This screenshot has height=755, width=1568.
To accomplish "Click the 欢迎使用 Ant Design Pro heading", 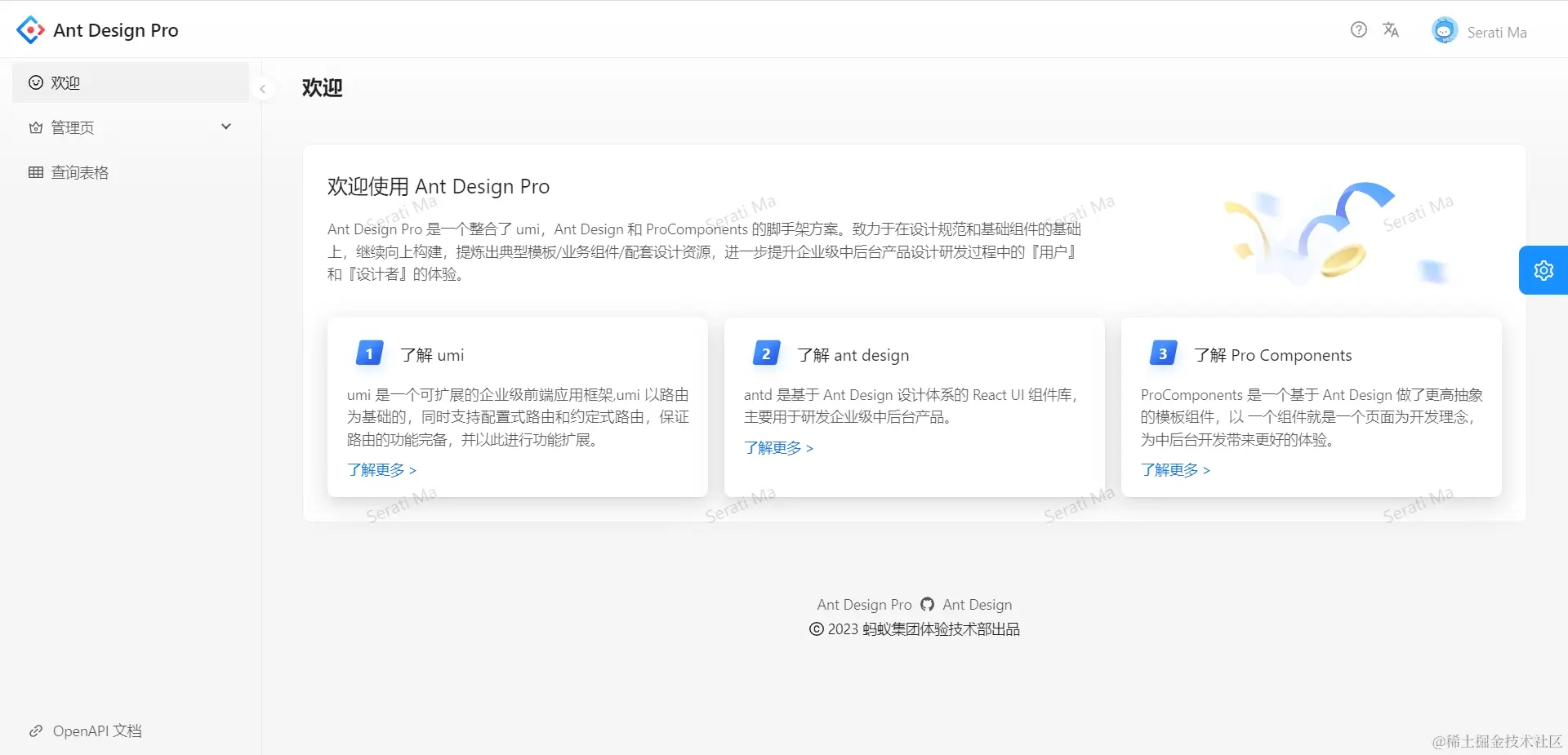I will (439, 187).
